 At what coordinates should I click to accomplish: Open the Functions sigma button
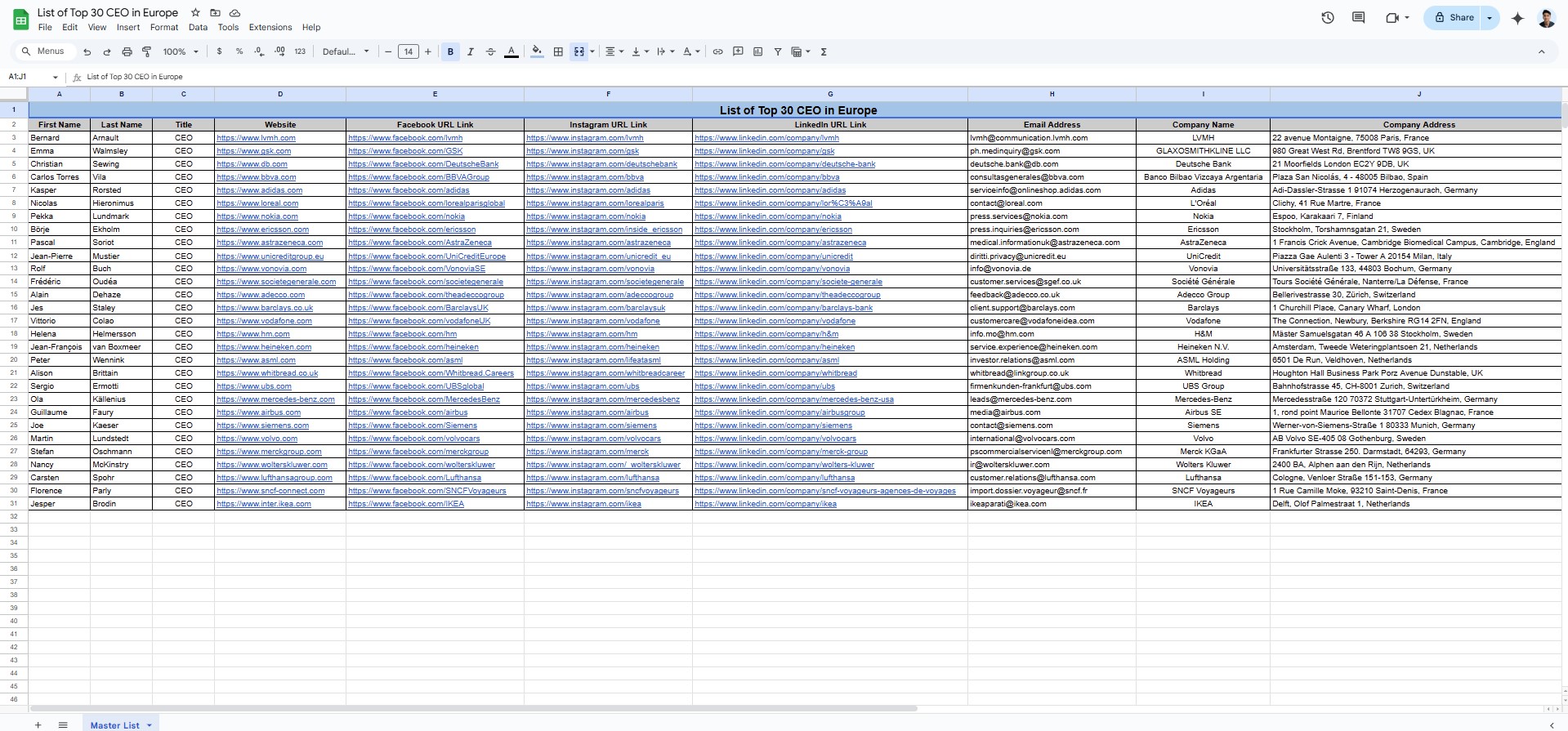[824, 51]
